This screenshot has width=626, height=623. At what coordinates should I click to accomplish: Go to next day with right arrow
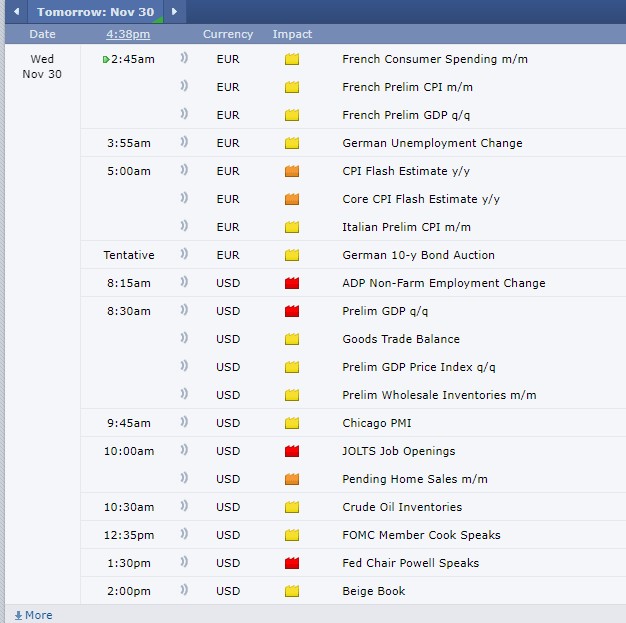[174, 12]
